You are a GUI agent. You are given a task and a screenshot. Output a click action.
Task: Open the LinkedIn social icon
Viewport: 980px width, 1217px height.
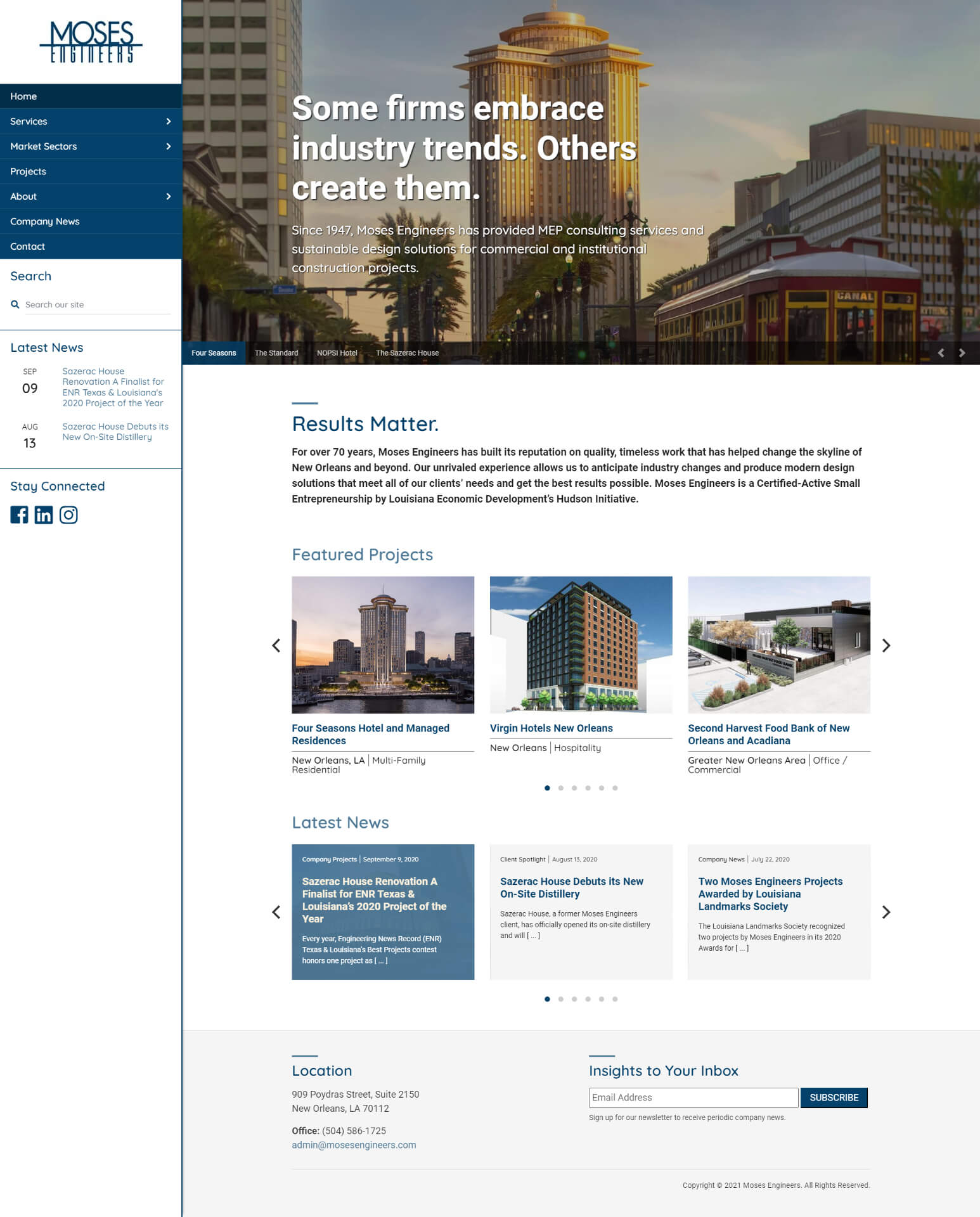click(x=44, y=515)
